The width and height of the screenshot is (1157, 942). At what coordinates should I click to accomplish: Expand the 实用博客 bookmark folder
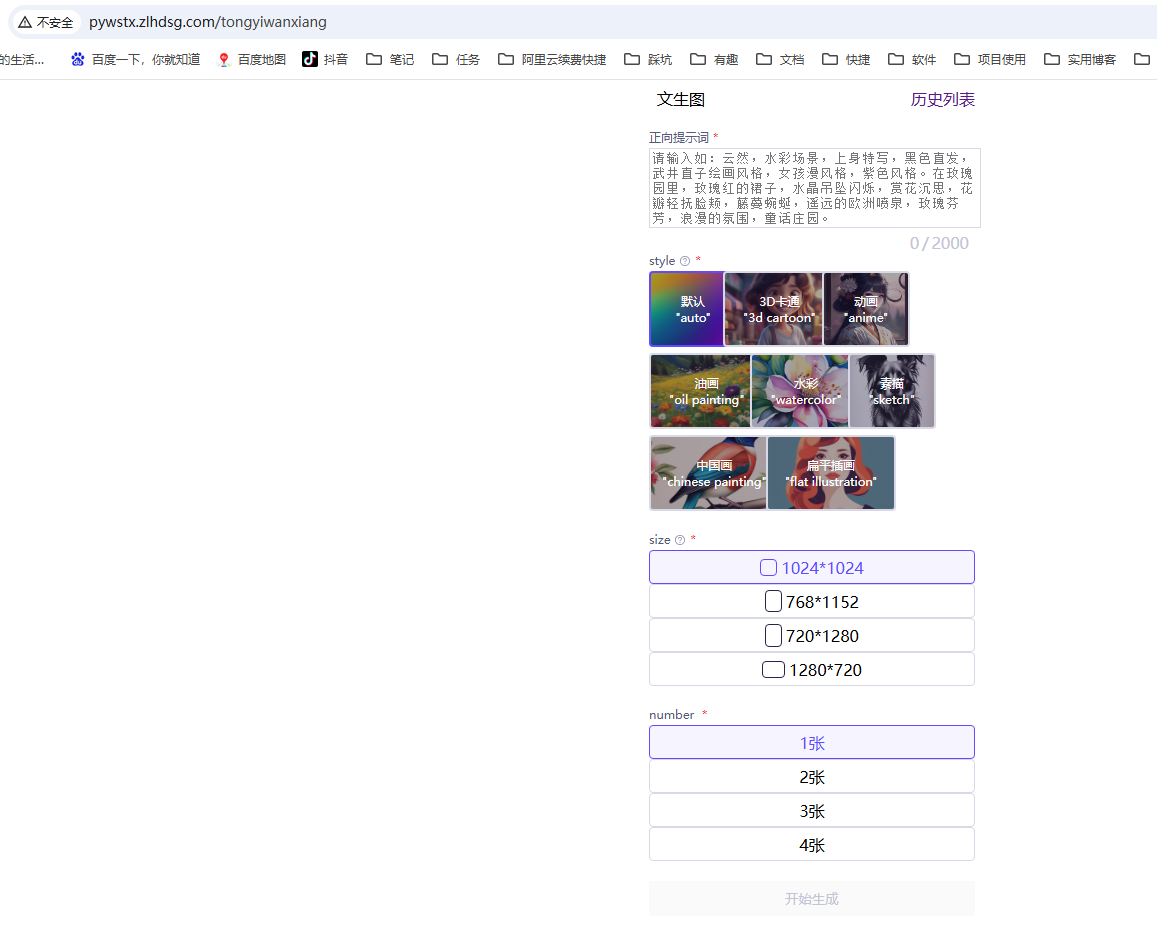tap(1080, 59)
